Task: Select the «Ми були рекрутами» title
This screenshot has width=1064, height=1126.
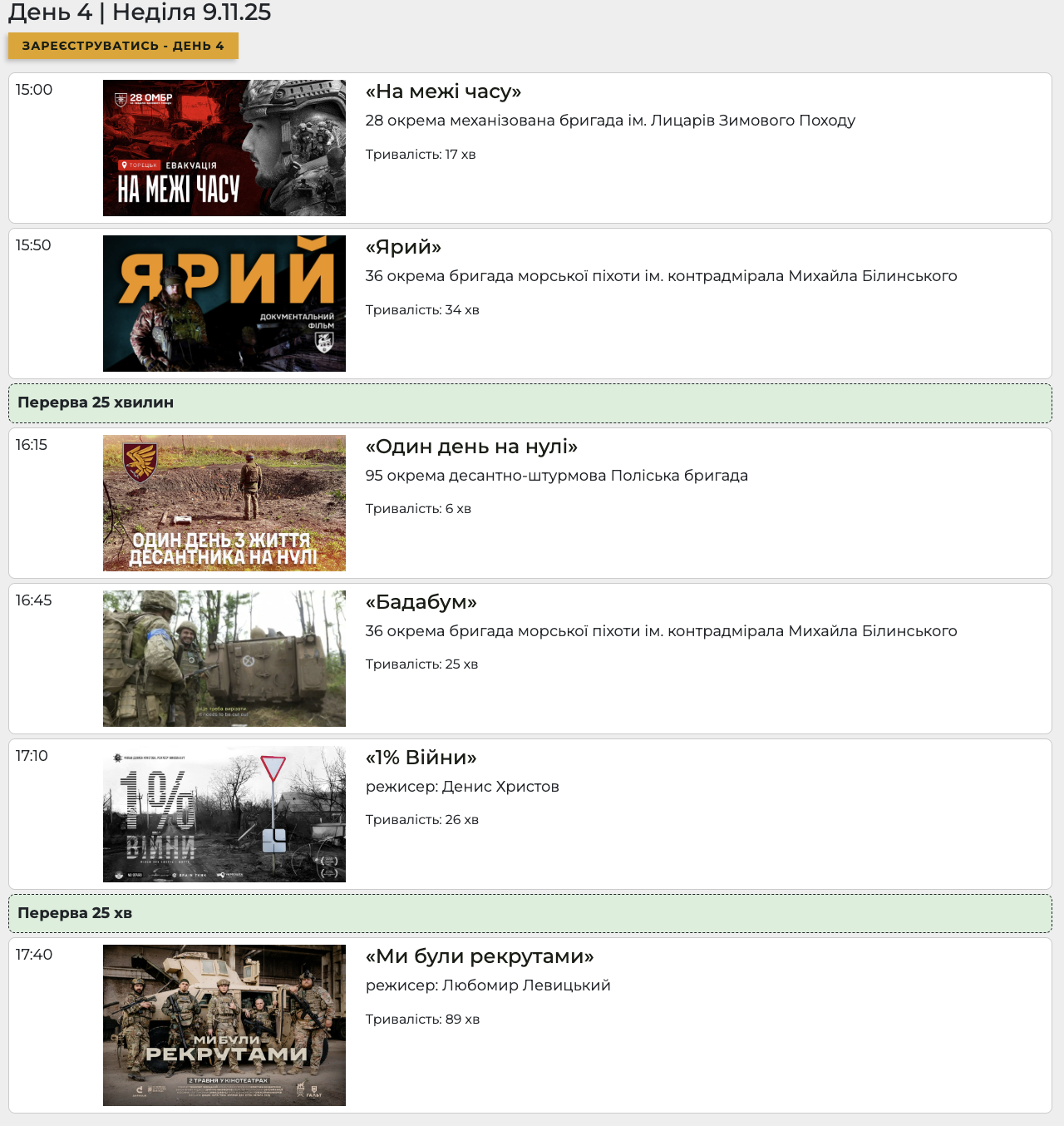Action: pyautogui.click(x=480, y=956)
